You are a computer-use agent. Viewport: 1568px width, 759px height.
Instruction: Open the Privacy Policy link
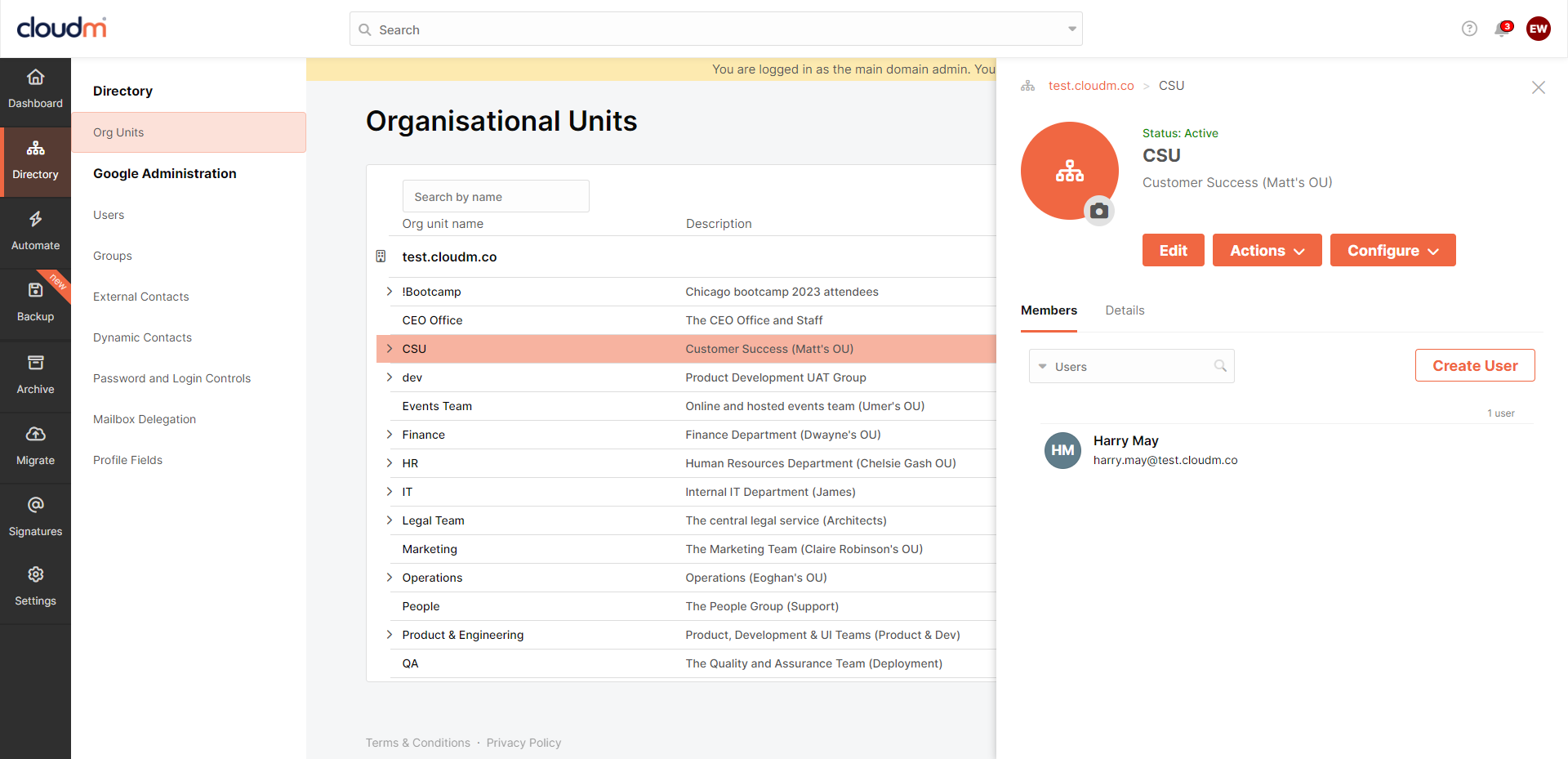tap(523, 743)
